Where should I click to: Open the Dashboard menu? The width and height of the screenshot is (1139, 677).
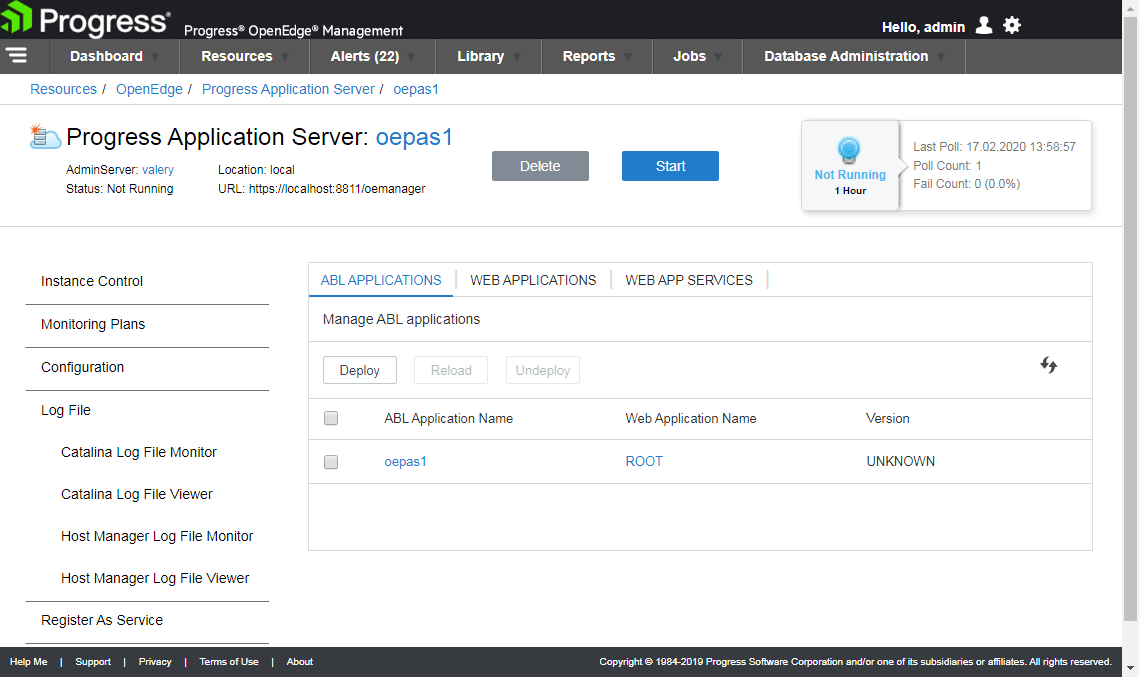pyautogui.click(x=106, y=56)
